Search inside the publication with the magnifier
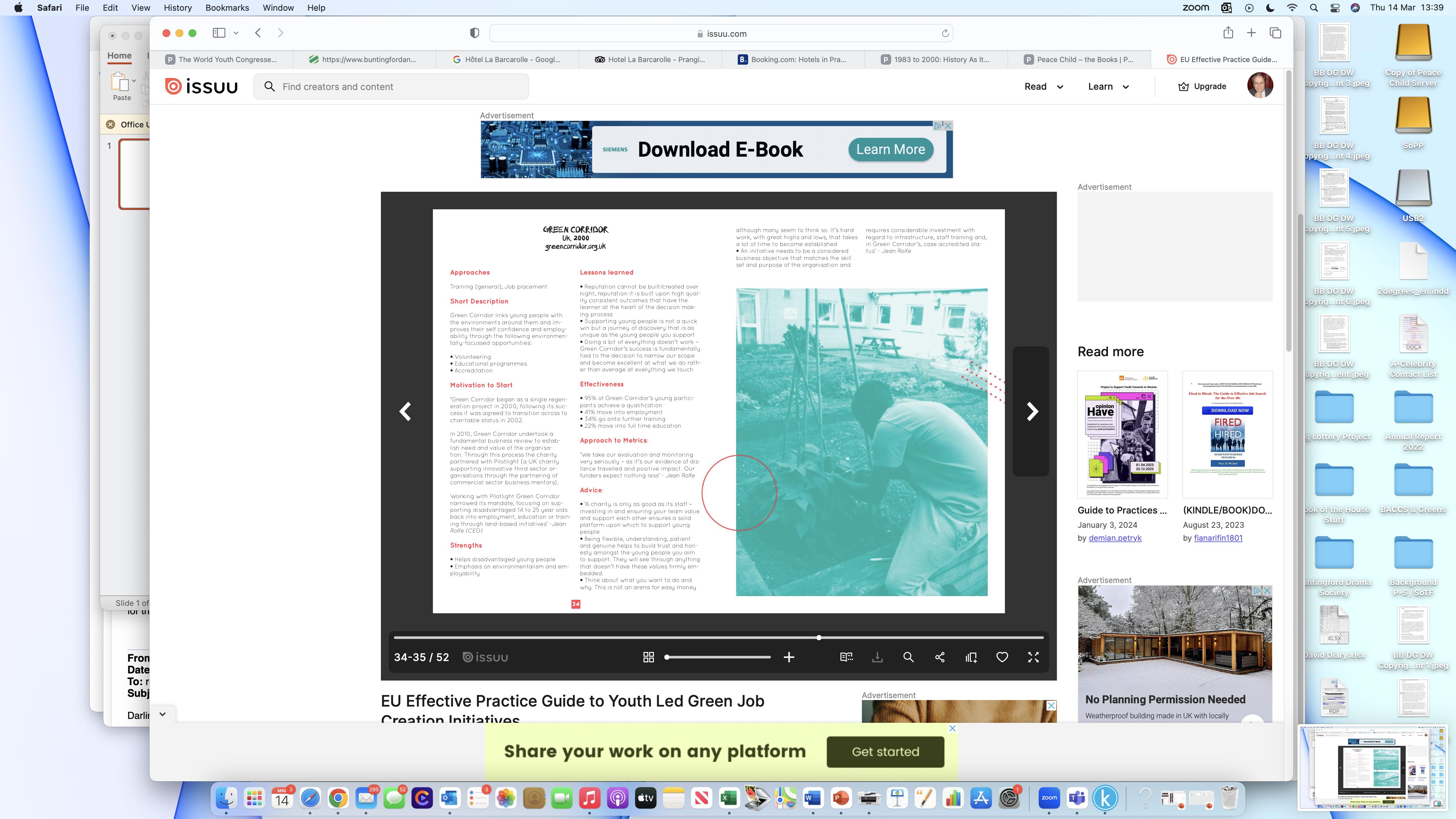1456x819 pixels. (908, 657)
